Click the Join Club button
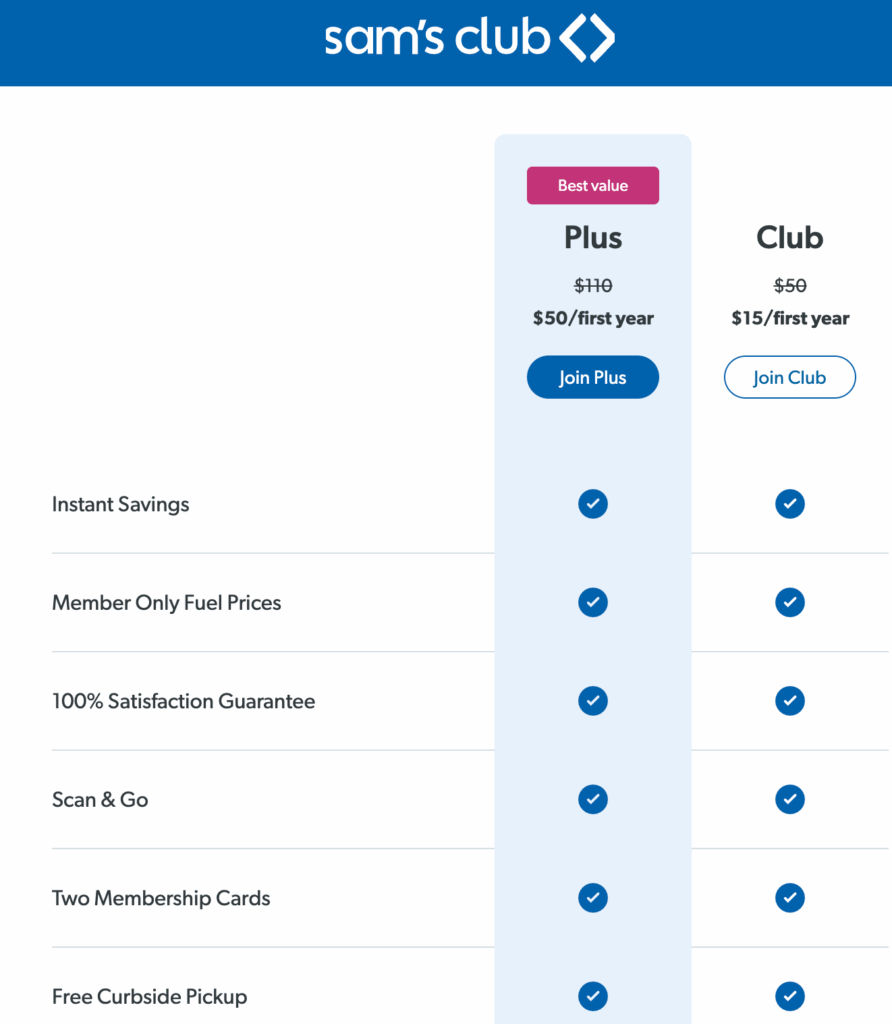892x1024 pixels. tap(790, 377)
